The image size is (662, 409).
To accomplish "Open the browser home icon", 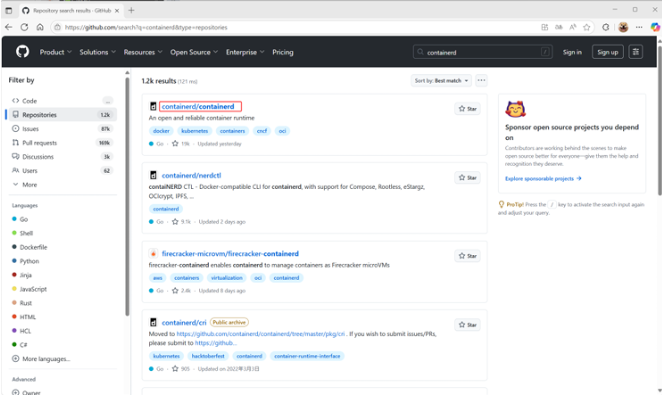I will pos(40,27).
